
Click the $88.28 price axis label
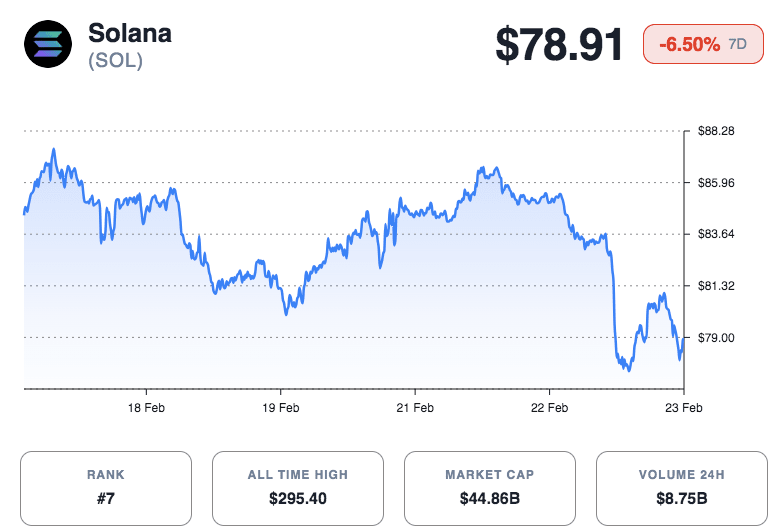(716, 131)
